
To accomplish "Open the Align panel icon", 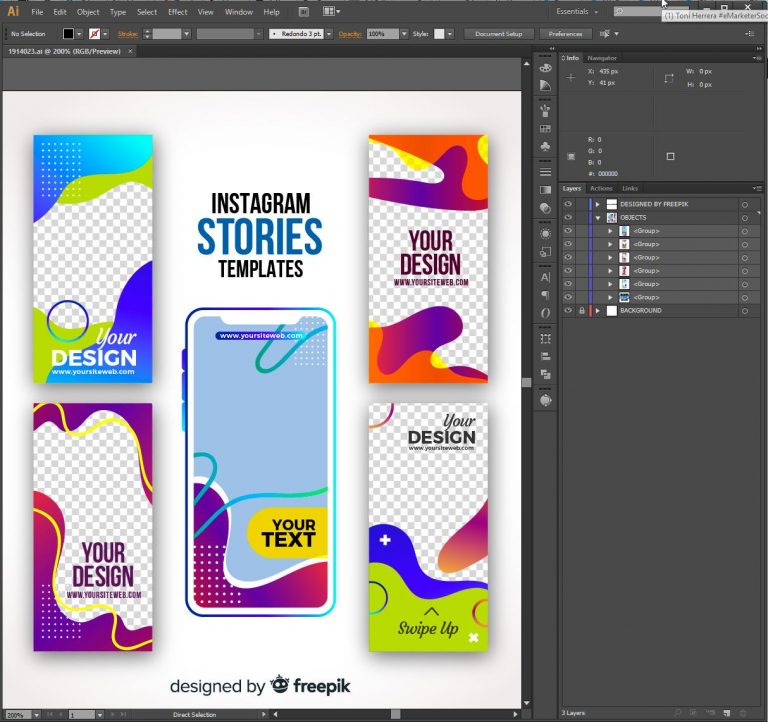I will click(x=545, y=356).
